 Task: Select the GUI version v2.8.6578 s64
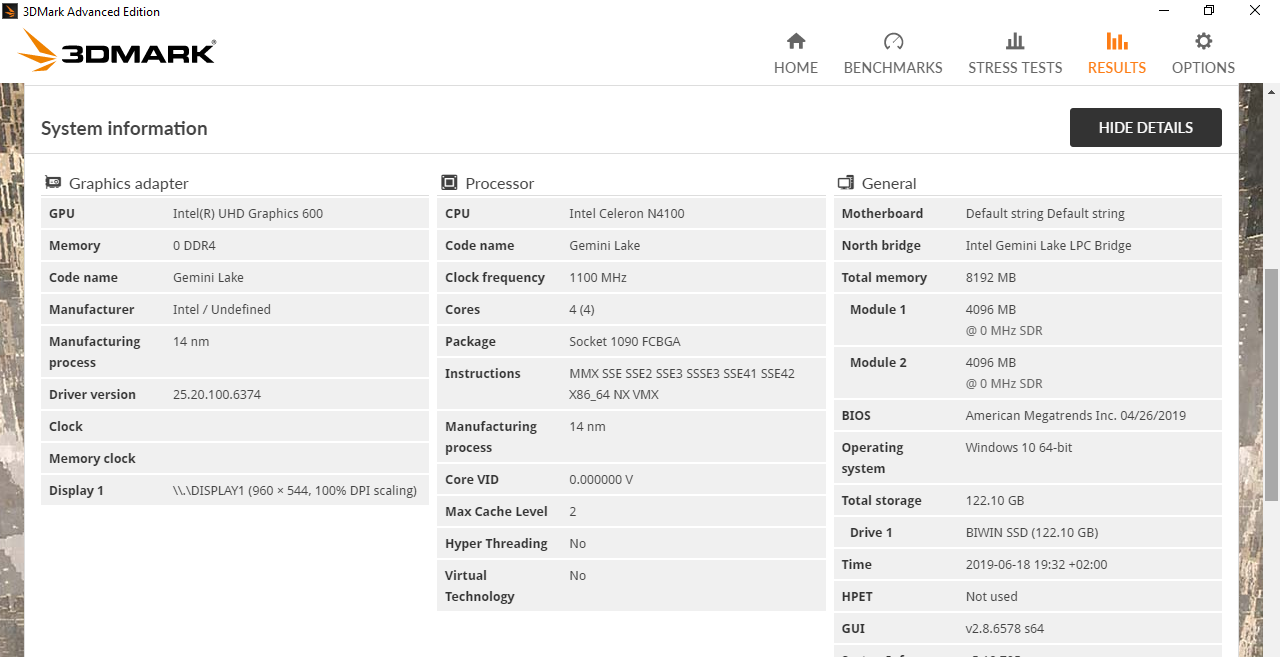[x=1005, y=628]
